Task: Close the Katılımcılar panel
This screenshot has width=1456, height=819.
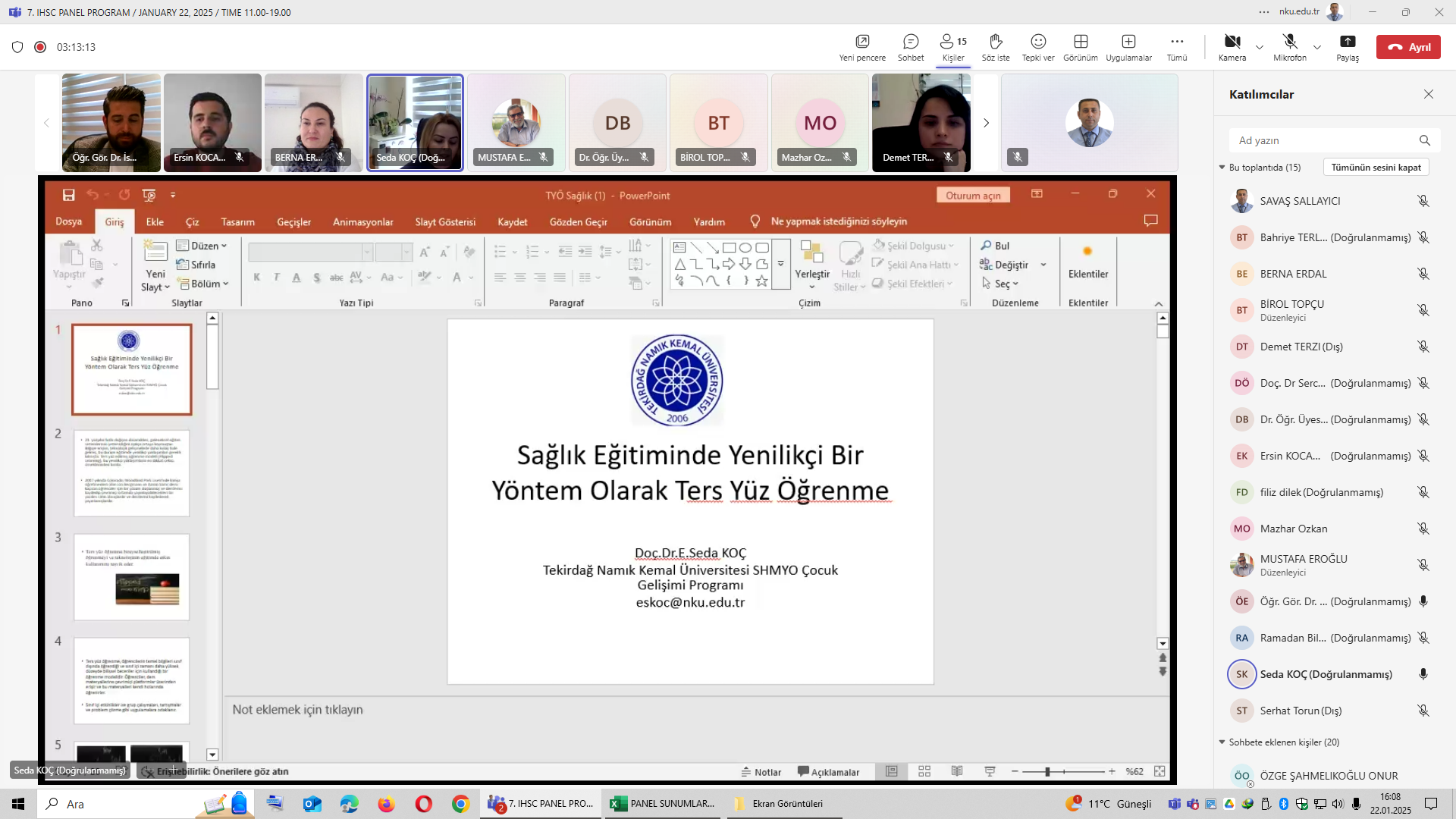Action: [x=1429, y=94]
